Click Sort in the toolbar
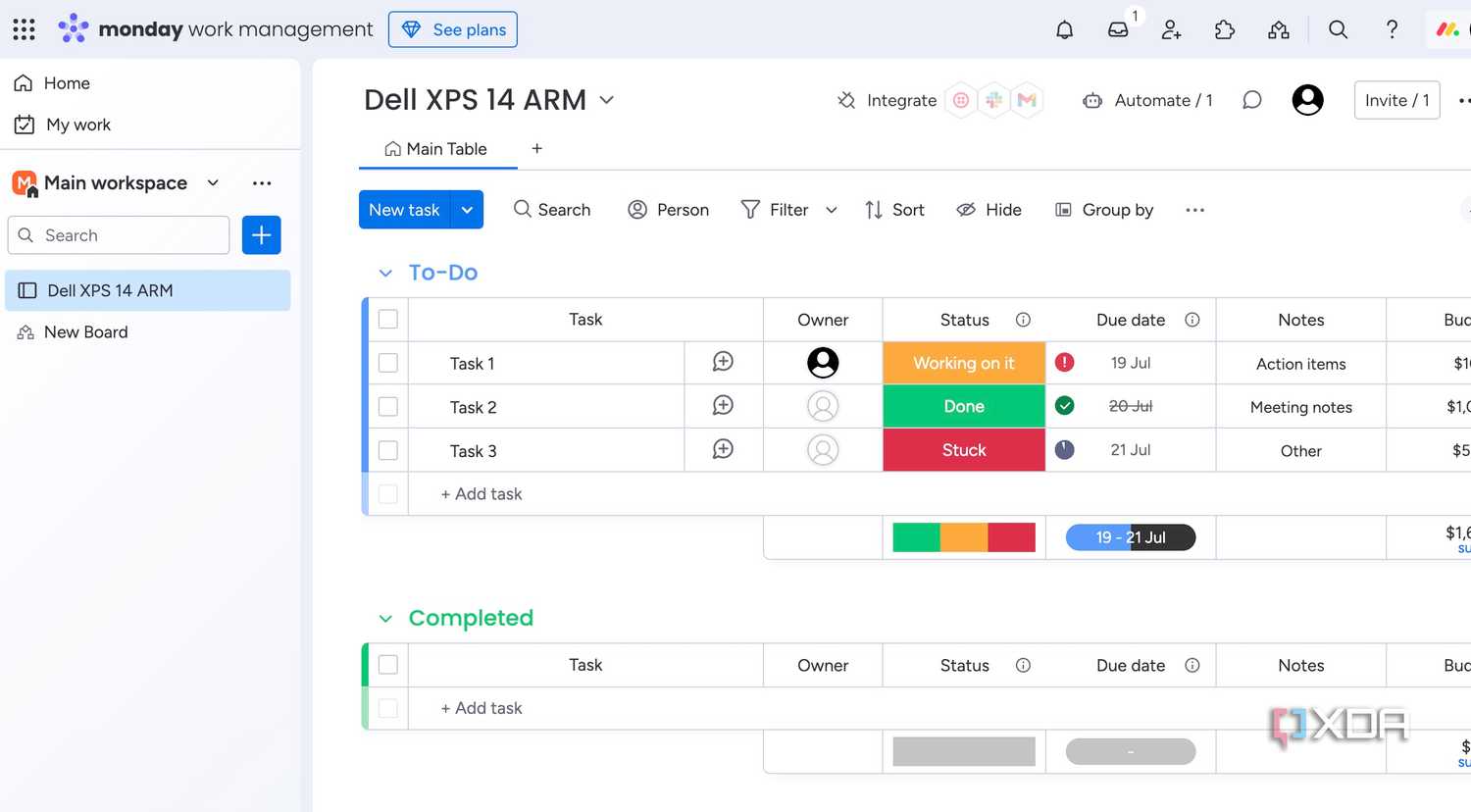This screenshot has height=812, width=1471. coord(894,210)
